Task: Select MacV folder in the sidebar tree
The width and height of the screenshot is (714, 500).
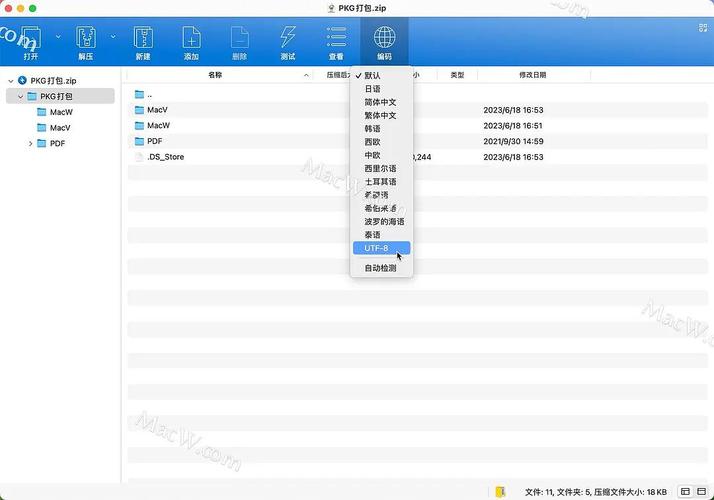Action: click(x=60, y=128)
